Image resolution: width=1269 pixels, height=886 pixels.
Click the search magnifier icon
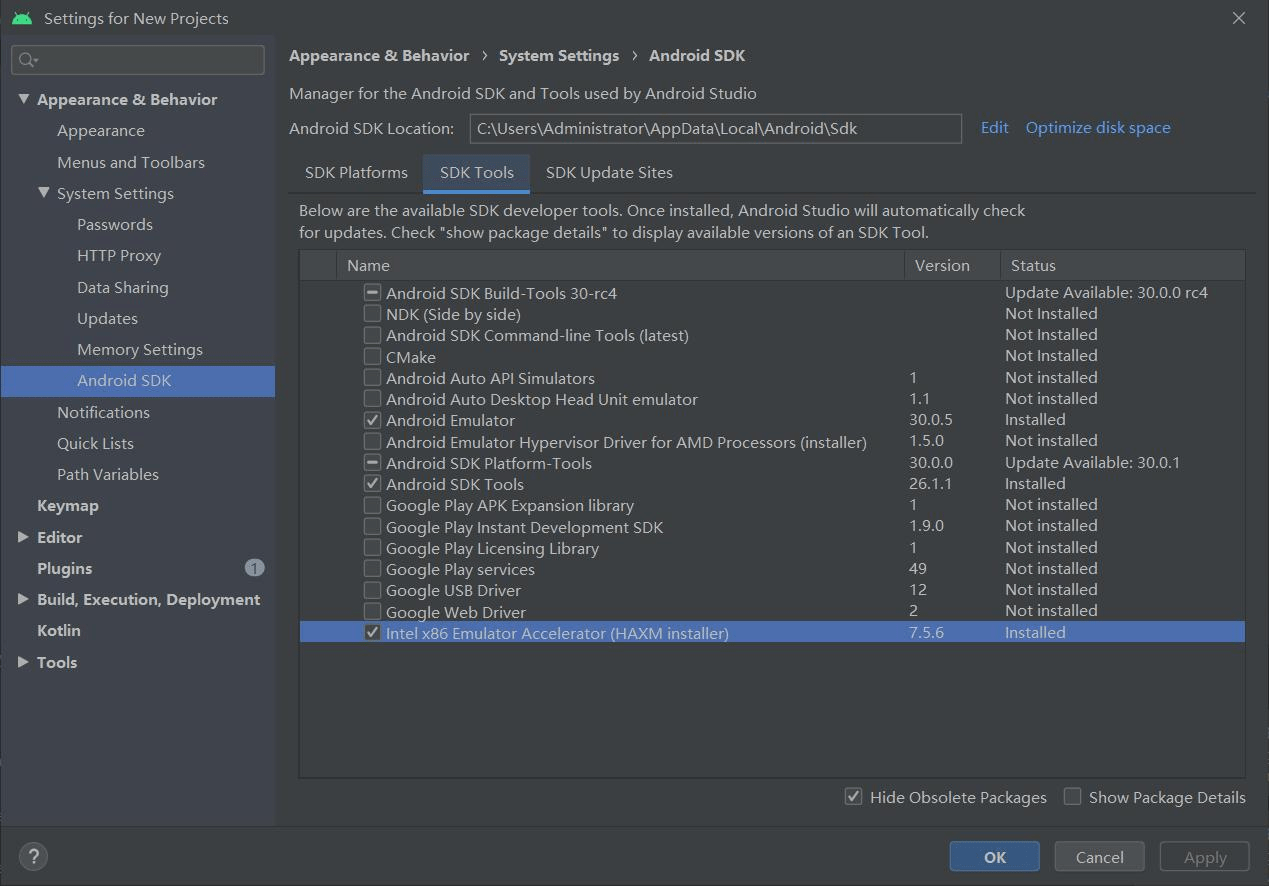coord(27,60)
